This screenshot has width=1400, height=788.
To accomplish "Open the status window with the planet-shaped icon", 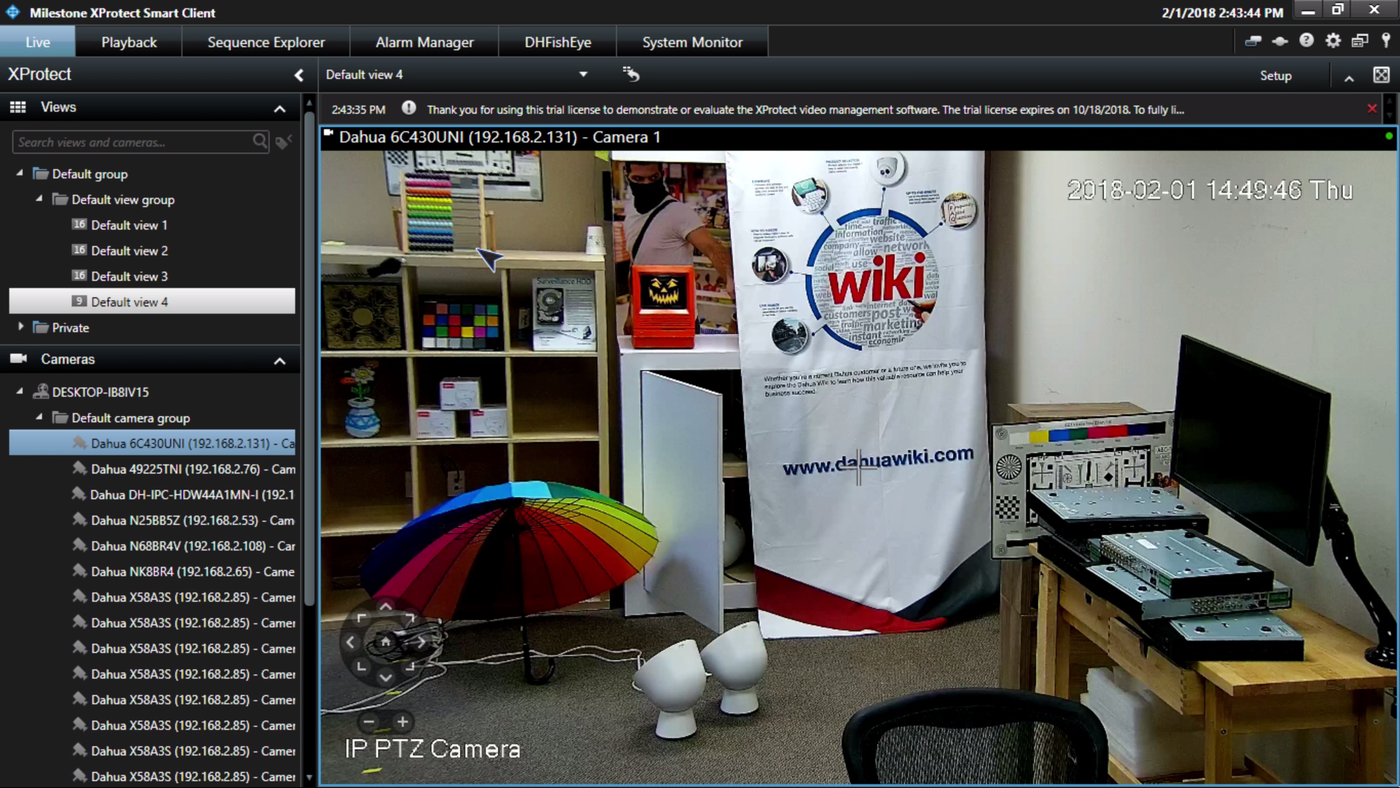I will pos(1280,41).
